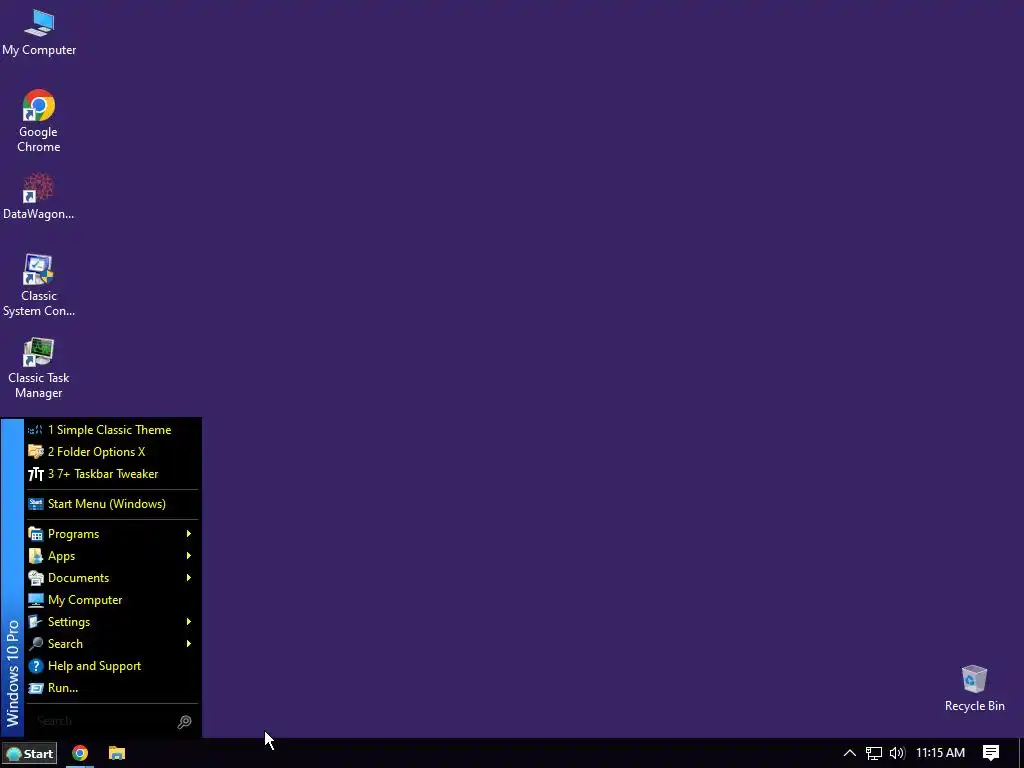Click the Folder Options X icon
This screenshot has height=768, width=1024.
click(x=36, y=452)
